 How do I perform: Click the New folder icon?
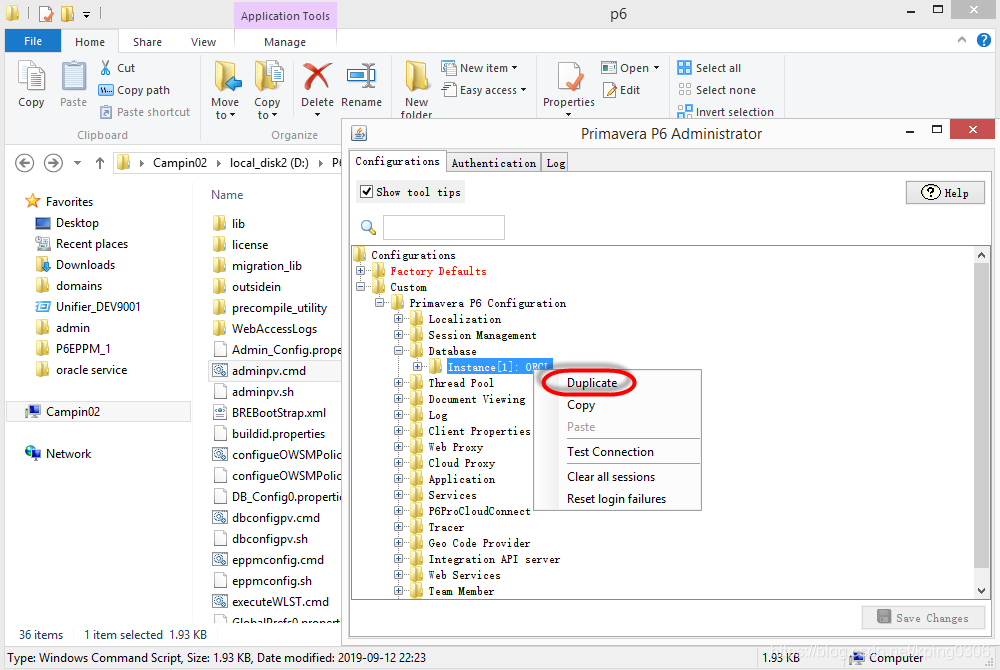pos(416,76)
